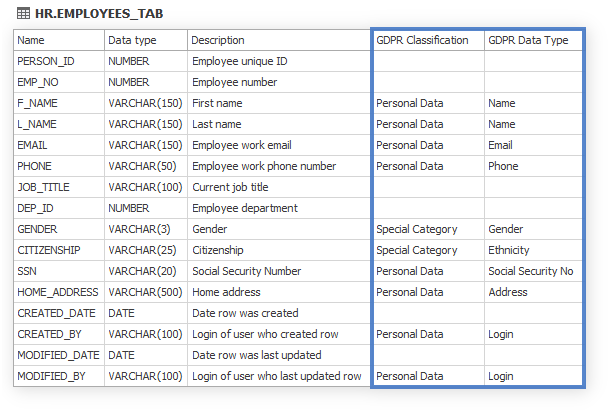Select the Description column header
The height and width of the screenshot is (410, 610).
(x=279, y=40)
